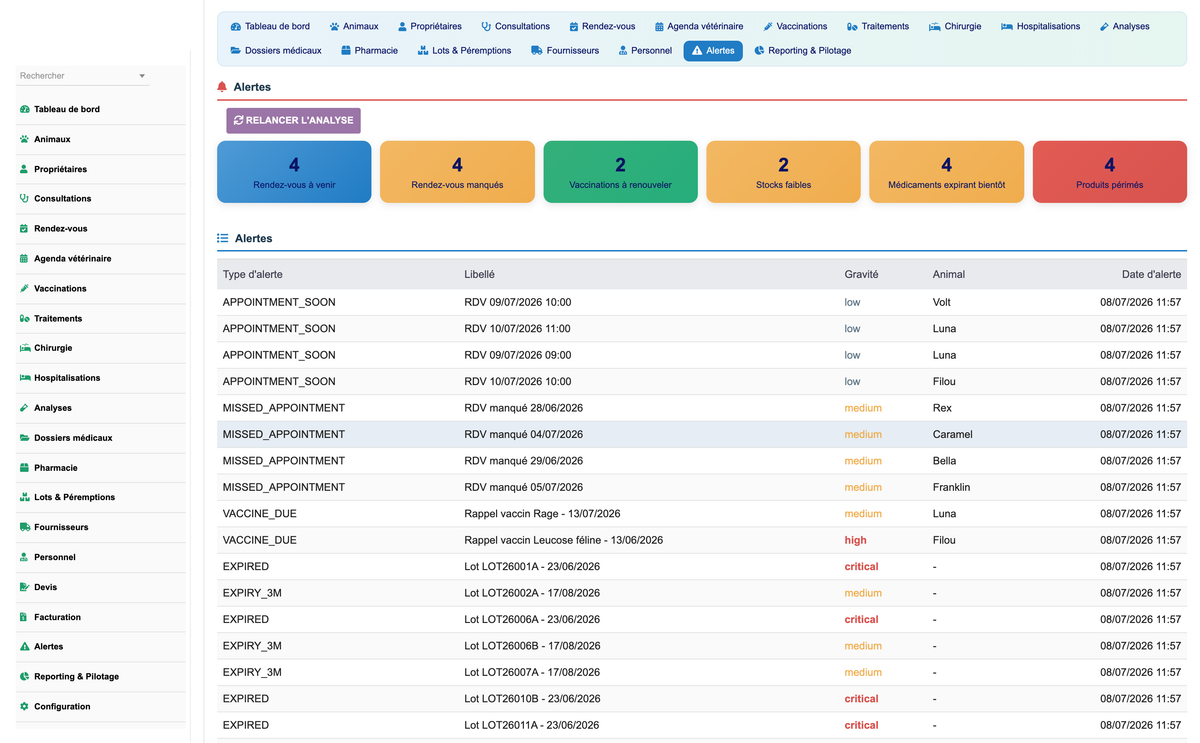This screenshot has height=743, width=1200.
Task: Click Gravité column header
Action: click(x=861, y=274)
